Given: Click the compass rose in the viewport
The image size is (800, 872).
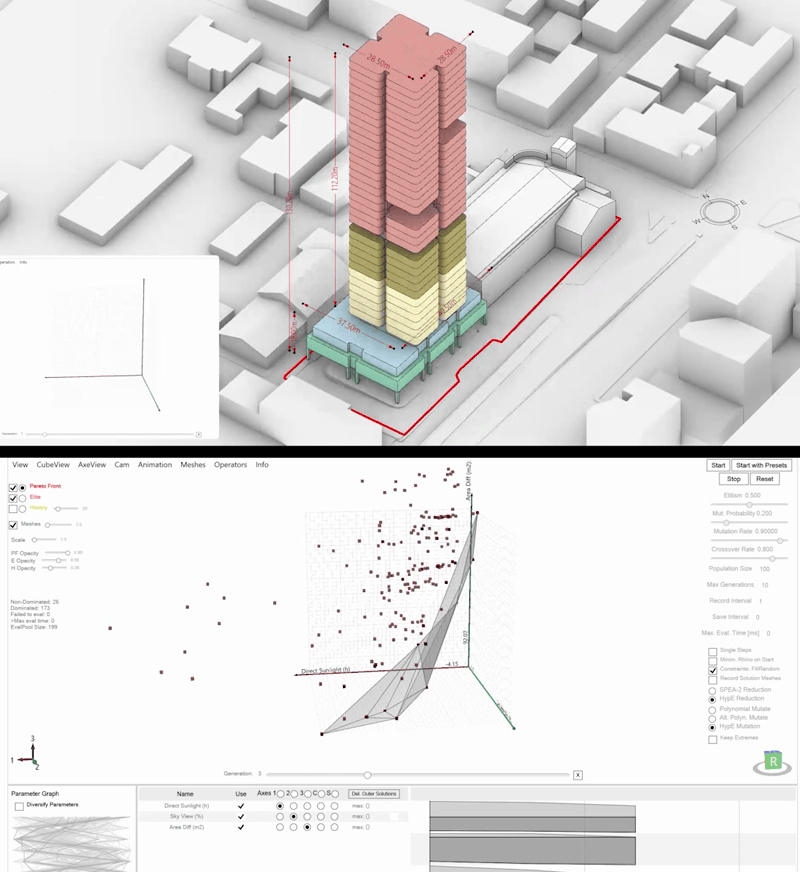Looking at the screenshot, I should (x=720, y=212).
